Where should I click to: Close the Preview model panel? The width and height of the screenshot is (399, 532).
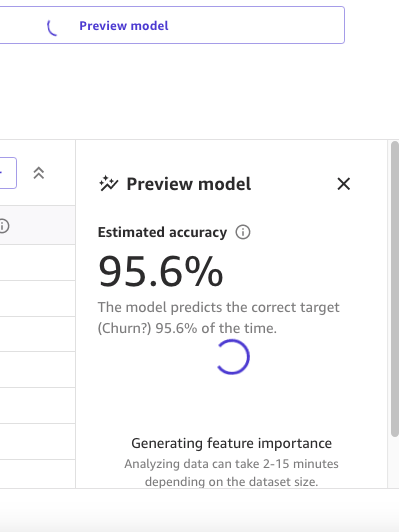344,184
